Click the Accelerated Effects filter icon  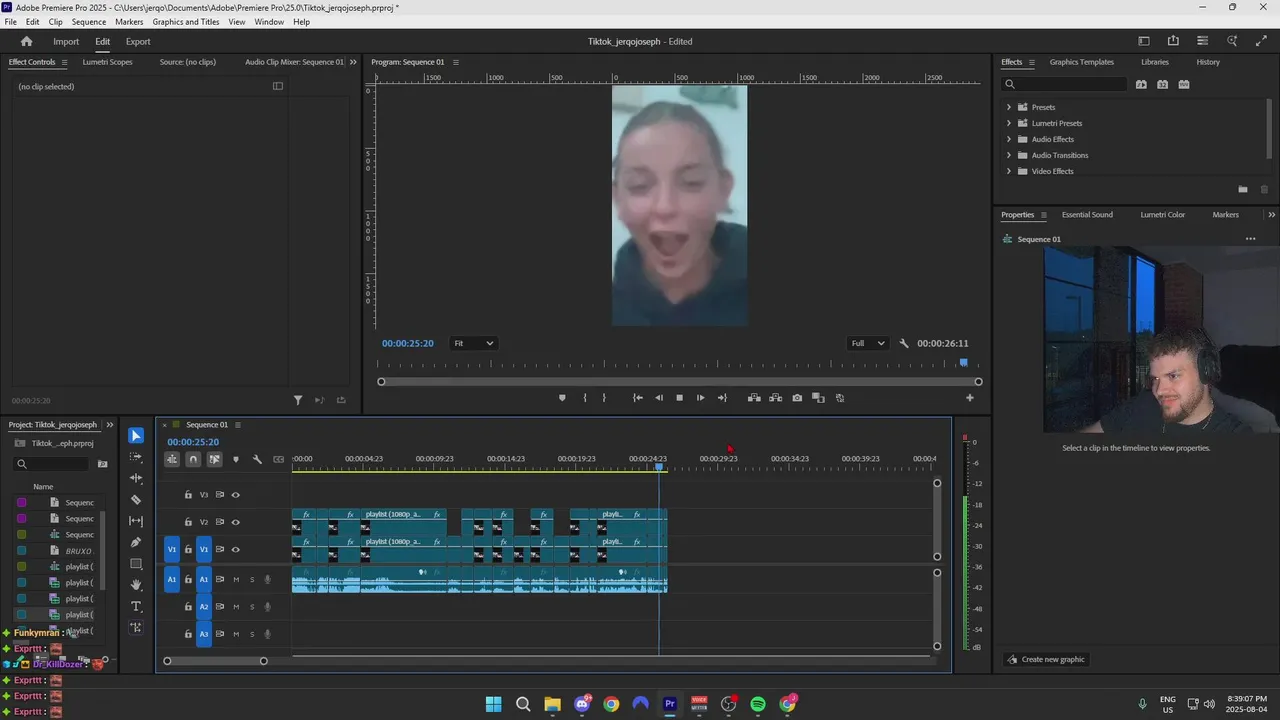point(1141,84)
